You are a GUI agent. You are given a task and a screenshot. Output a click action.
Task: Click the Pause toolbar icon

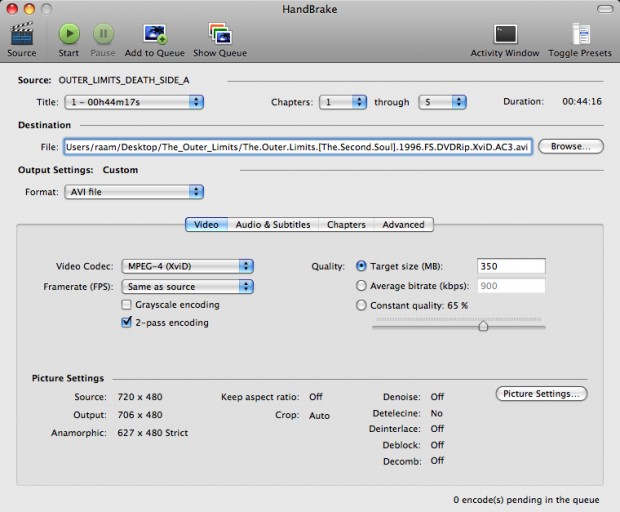103,34
